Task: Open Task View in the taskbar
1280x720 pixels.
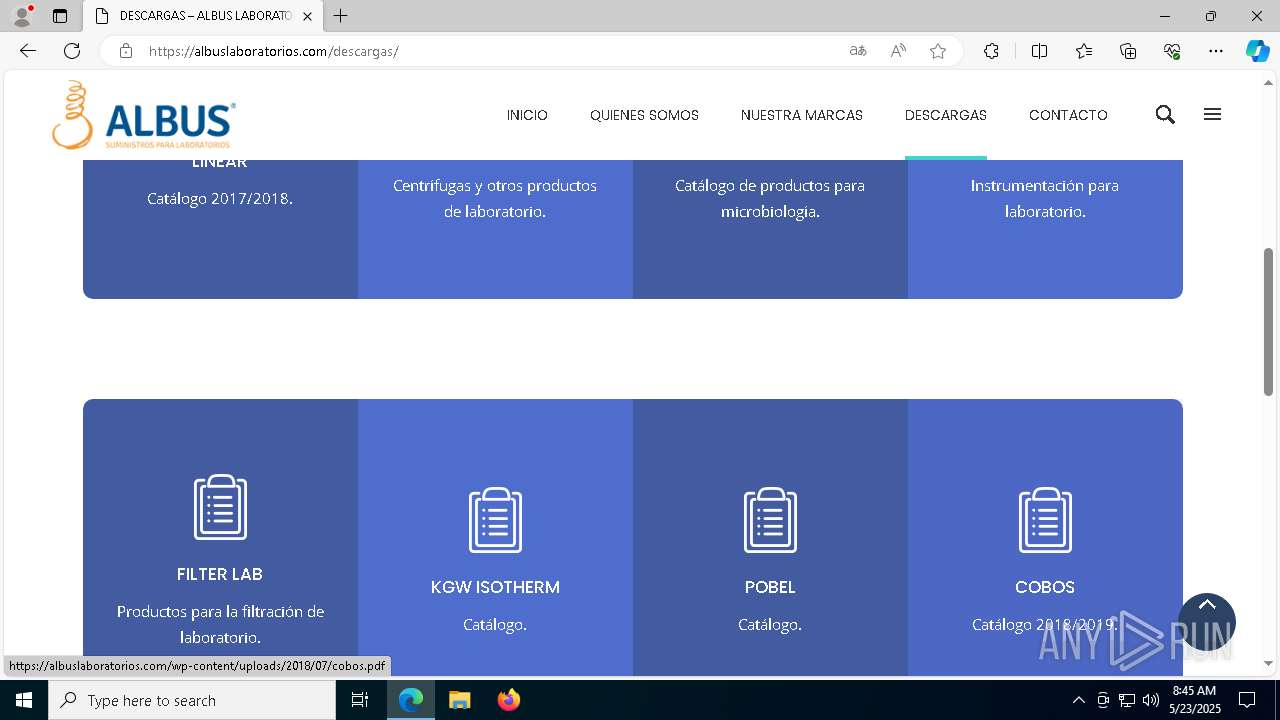Action: click(x=360, y=700)
